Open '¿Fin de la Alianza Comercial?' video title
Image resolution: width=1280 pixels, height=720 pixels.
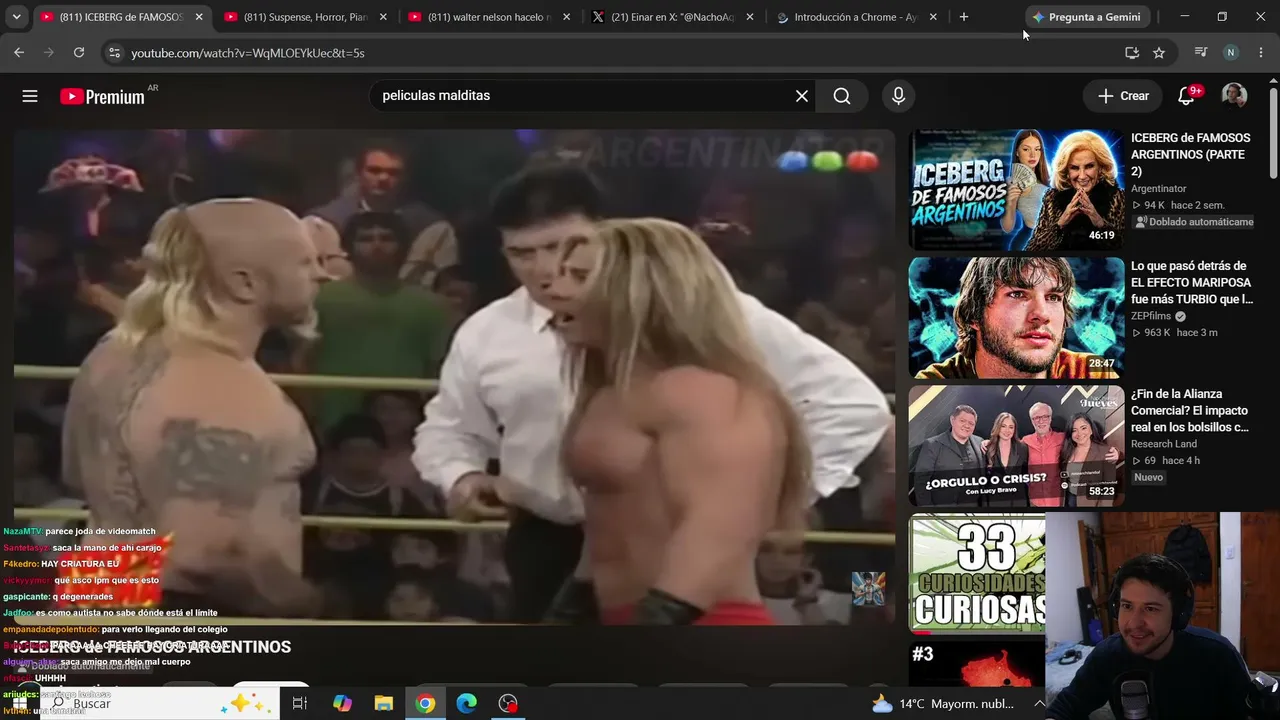tap(1190, 410)
